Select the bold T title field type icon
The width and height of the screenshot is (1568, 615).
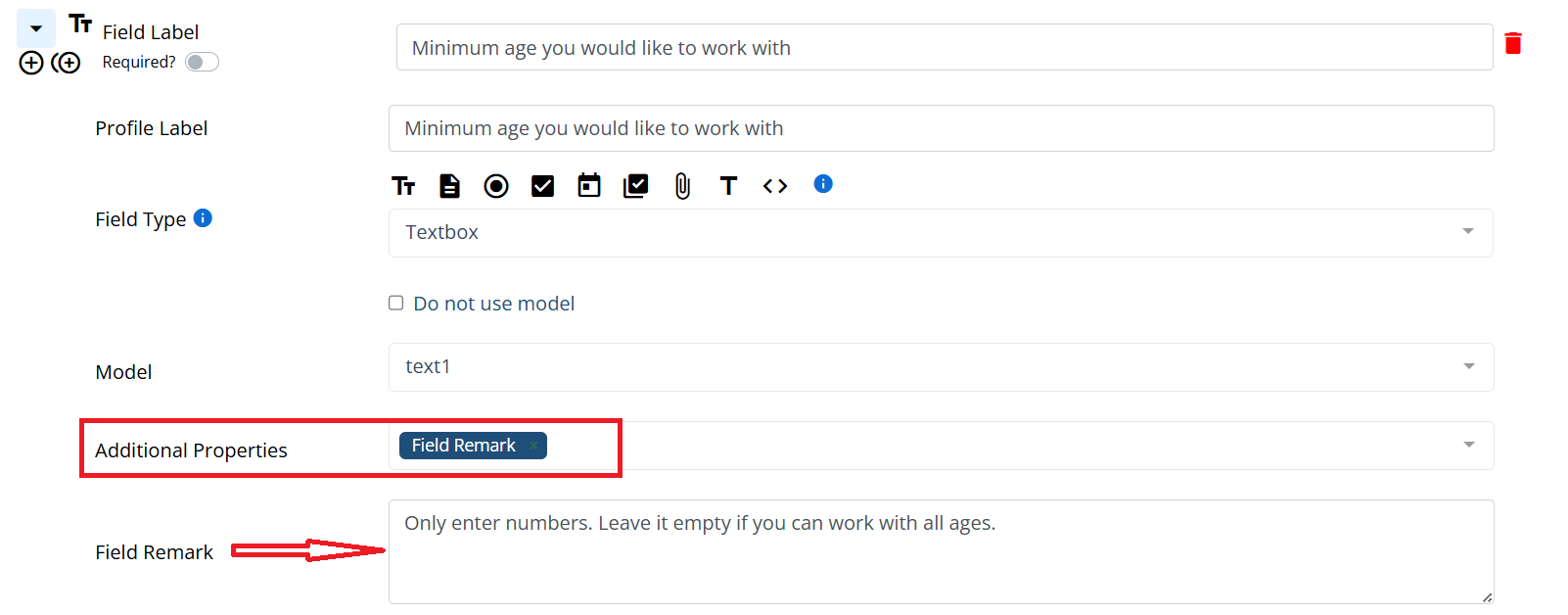tap(728, 186)
